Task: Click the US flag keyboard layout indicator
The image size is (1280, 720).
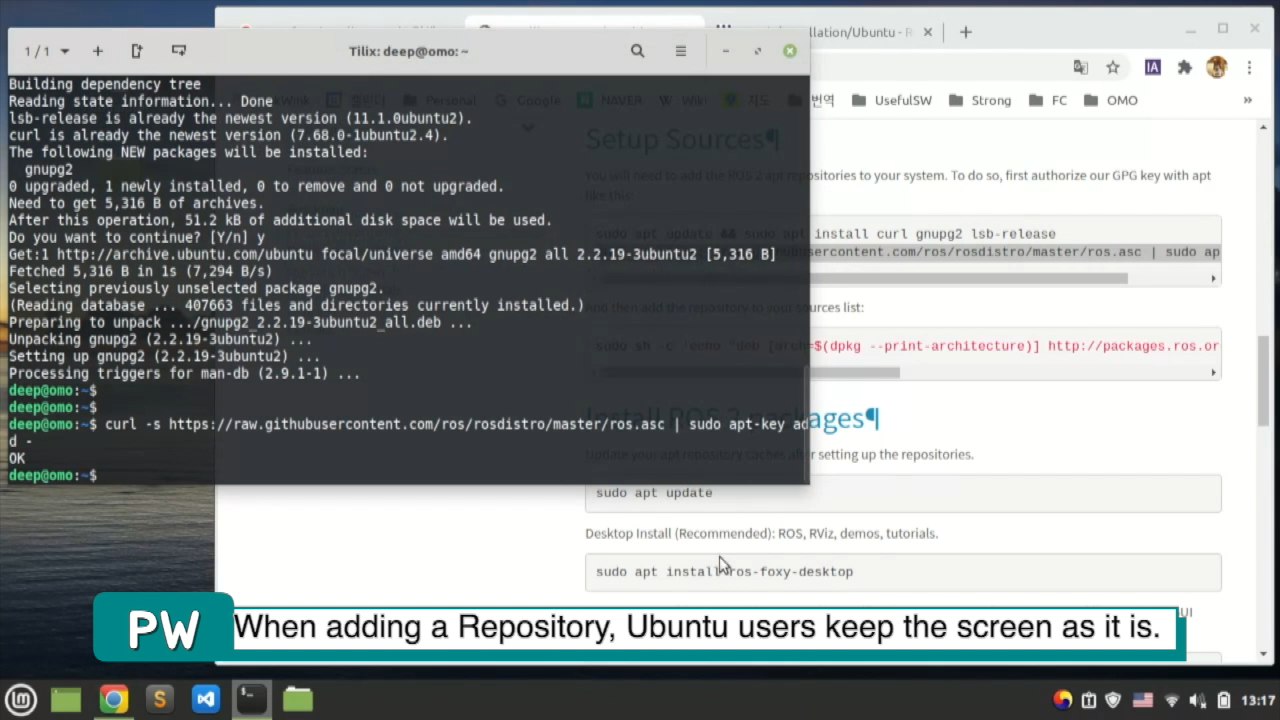Action: point(1142,700)
